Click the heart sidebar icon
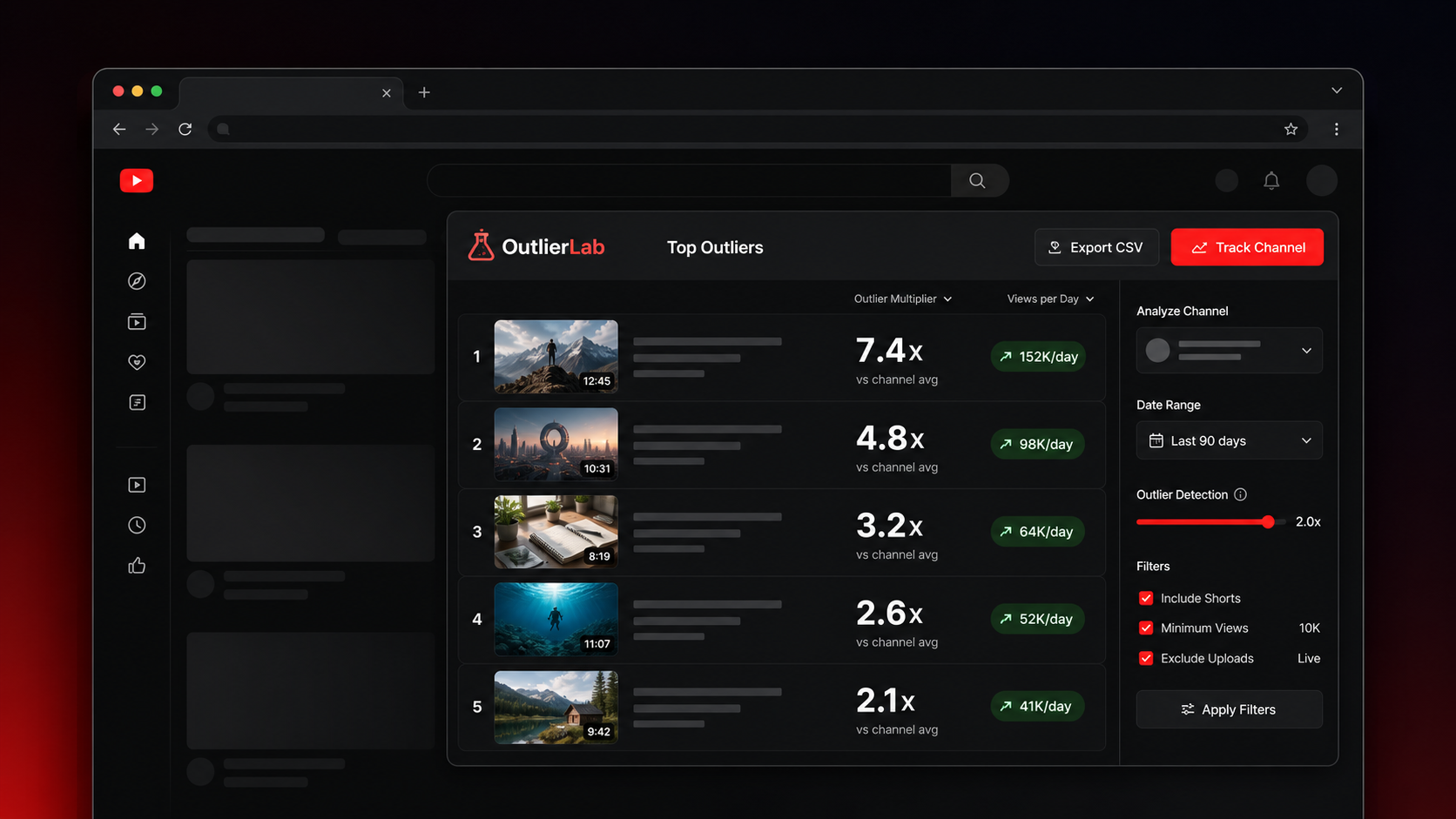1456x819 pixels. [137, 362]
